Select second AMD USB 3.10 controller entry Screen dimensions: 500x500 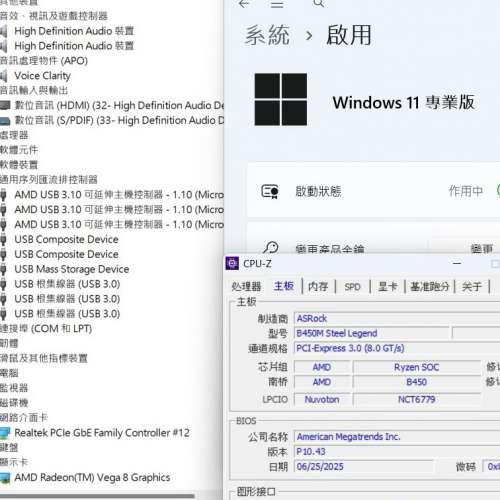click(x=119, y=210)
